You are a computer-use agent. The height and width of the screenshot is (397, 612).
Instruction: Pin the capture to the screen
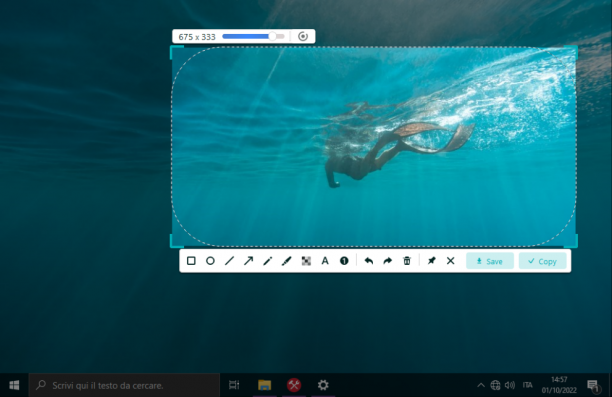click(x=431, y=261)
